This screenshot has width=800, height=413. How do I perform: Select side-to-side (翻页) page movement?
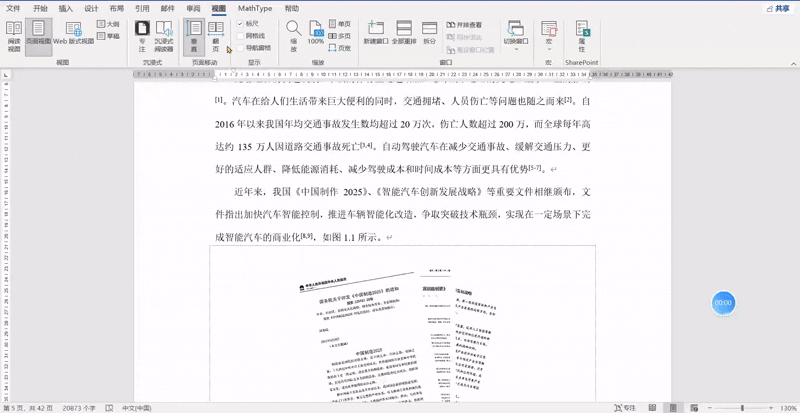coord(216,37)
